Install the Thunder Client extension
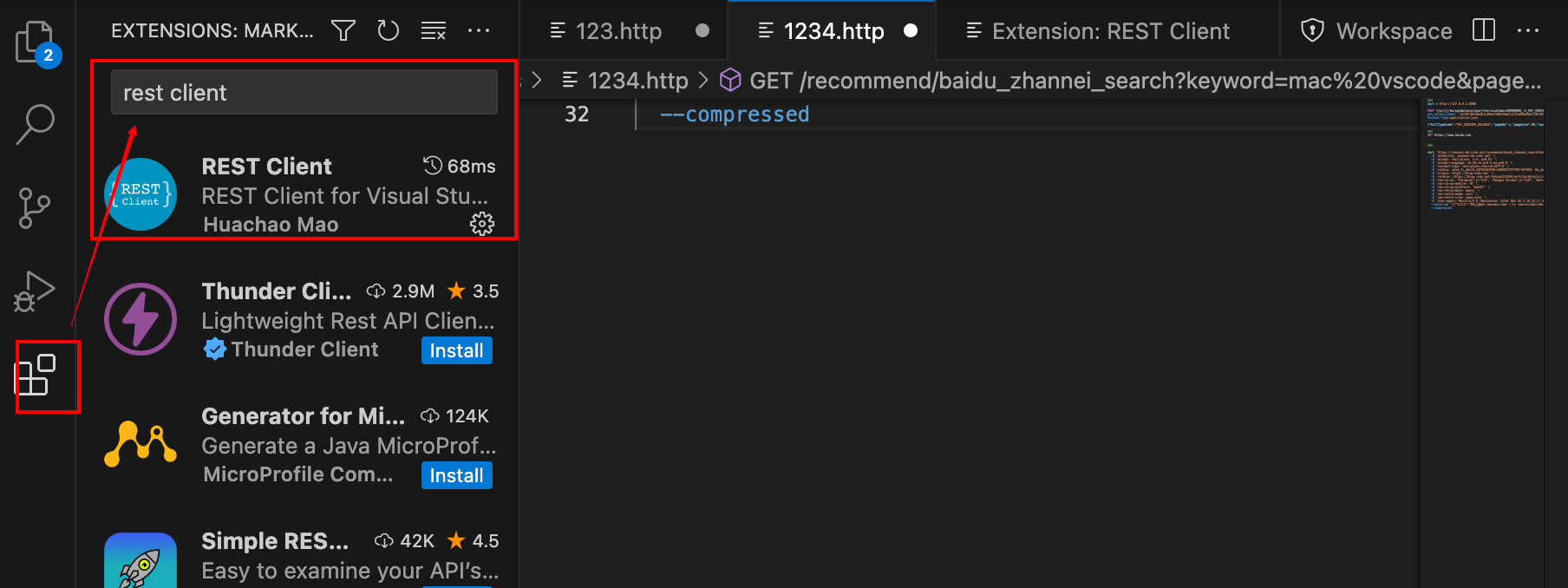The width and height of the screenshot is (1568, 588). [x=456, y=350]
